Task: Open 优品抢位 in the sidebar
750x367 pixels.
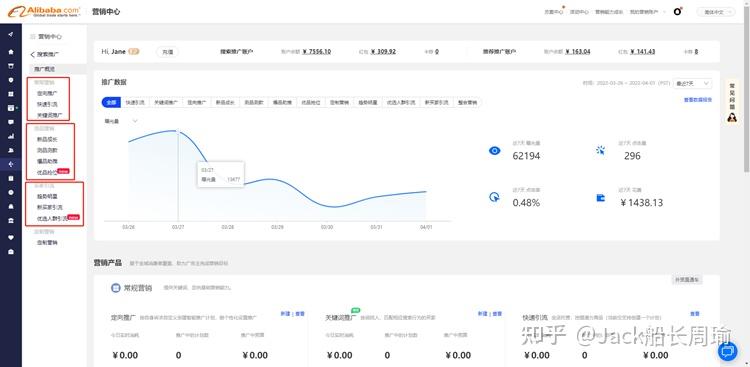Action: (47, 172)
